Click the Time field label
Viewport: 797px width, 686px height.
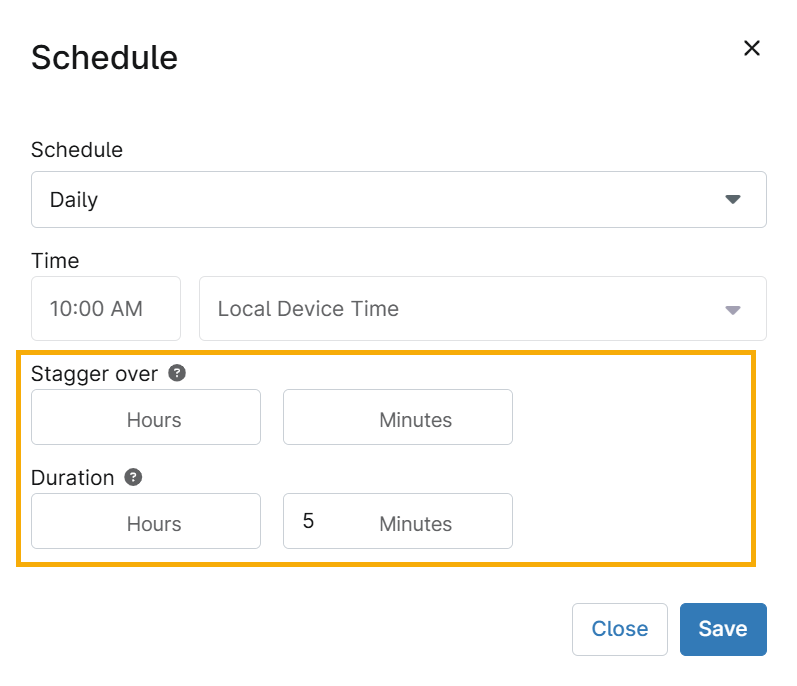(x=55, y=261)
